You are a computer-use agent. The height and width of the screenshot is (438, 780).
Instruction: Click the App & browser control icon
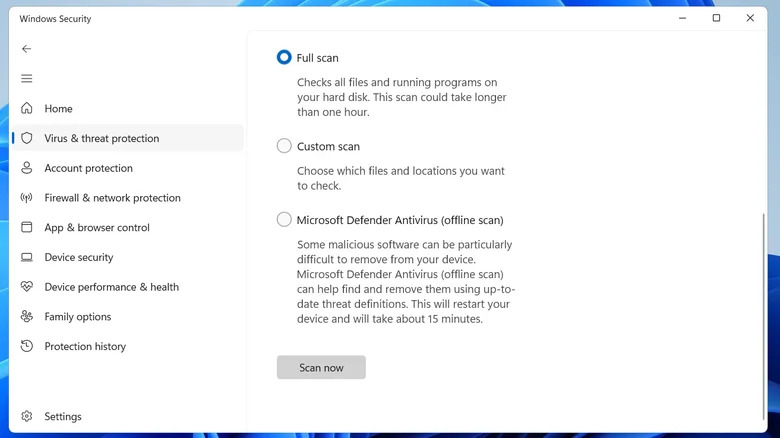click(x=26, y=228)
